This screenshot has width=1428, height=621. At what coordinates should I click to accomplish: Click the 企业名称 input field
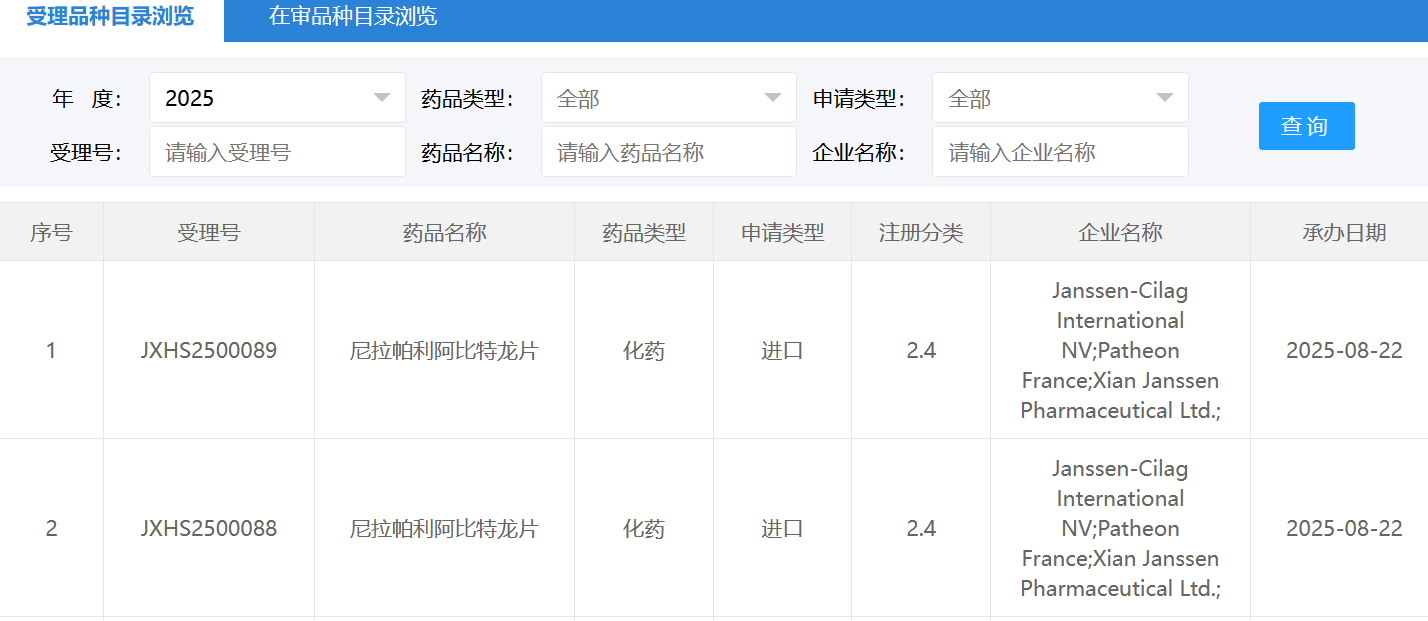1059,152
